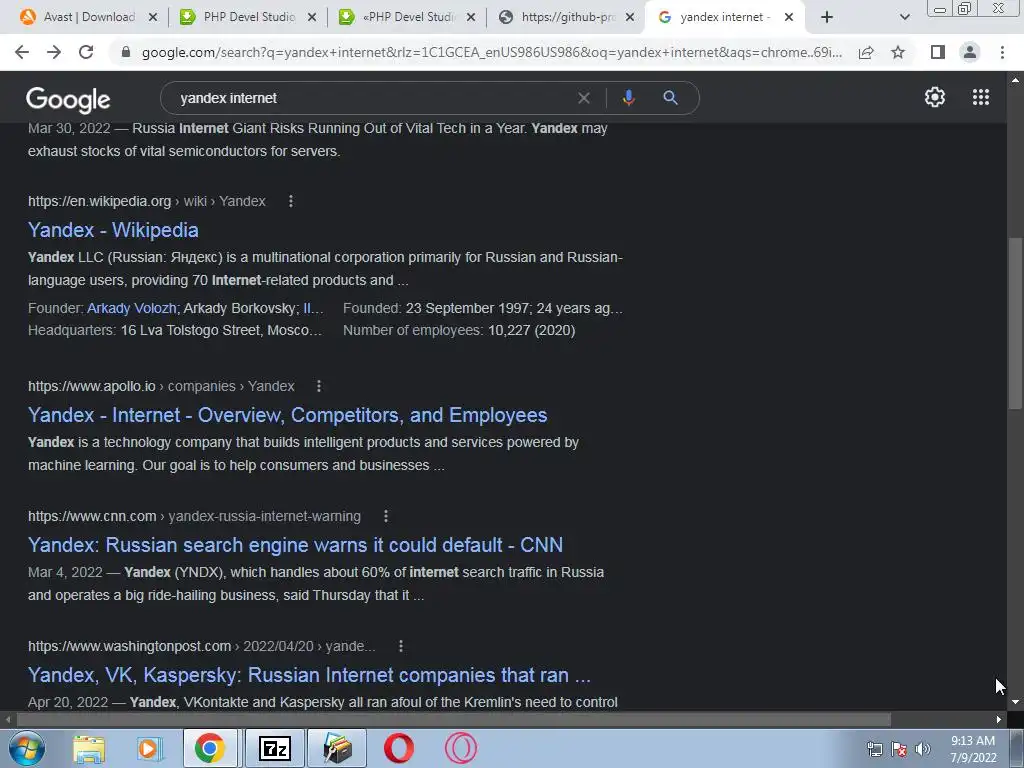The image size is (1024, 768).
Task: Switch to the Avast Download tab
Action: pos(89,17)
